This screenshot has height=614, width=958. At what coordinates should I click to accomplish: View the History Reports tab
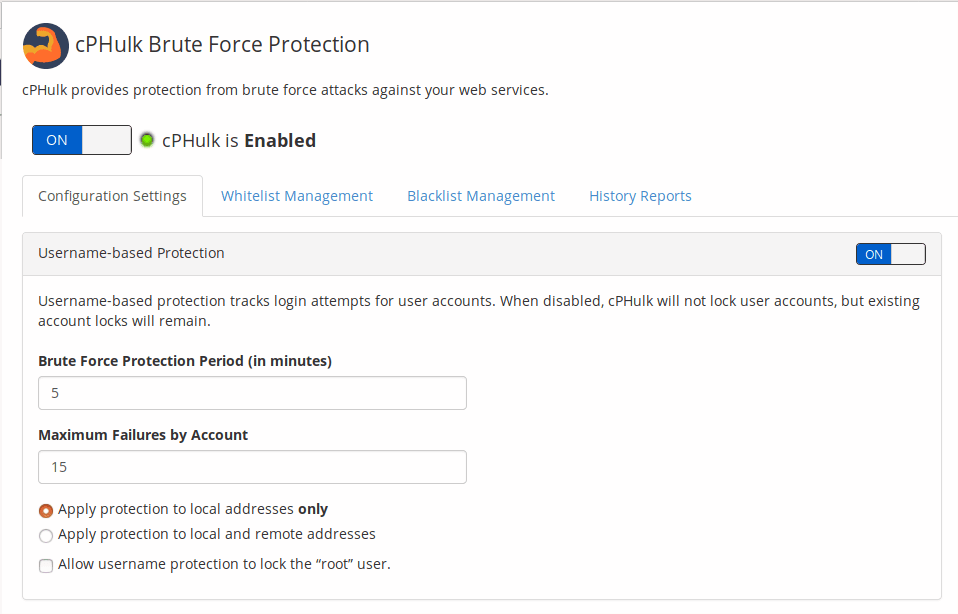(x=640, y=196)
